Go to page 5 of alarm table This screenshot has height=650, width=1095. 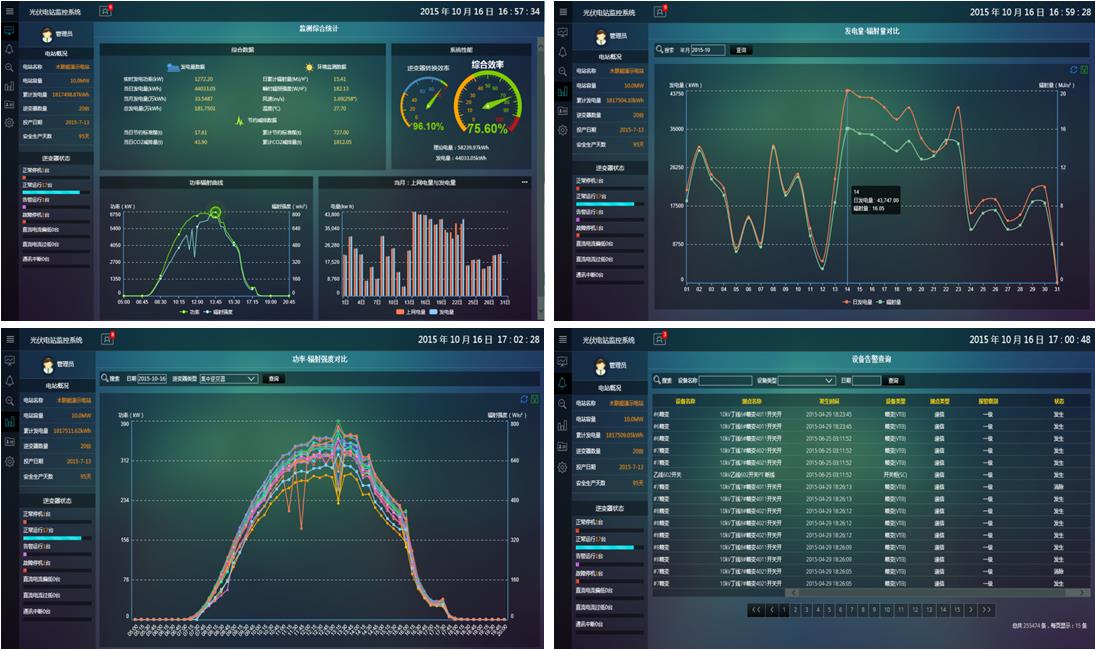coord(829,609)
